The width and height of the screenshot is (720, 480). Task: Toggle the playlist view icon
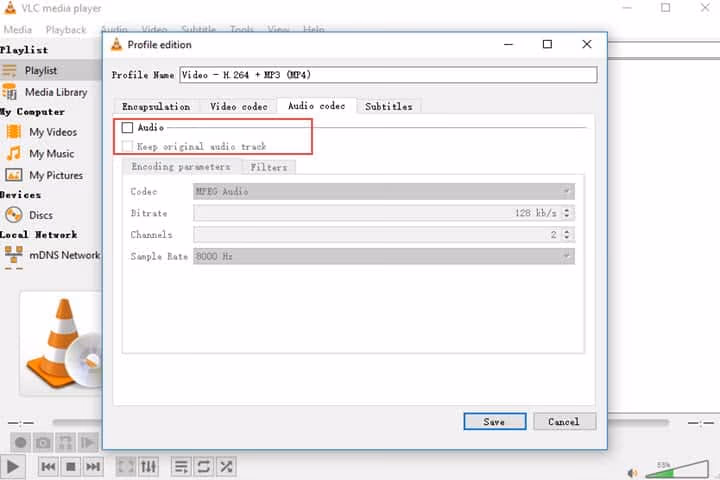181,466
